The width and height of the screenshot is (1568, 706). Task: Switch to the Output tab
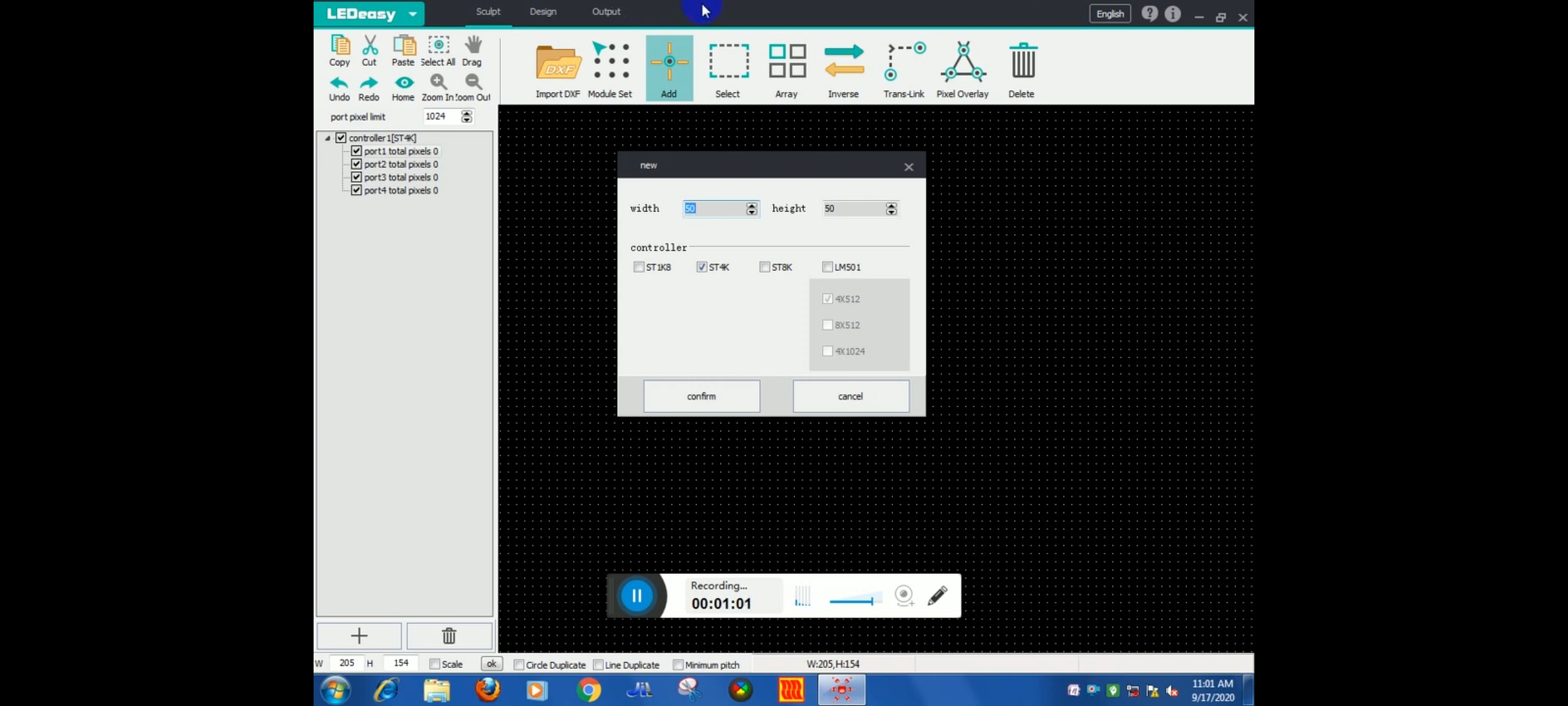606,11
